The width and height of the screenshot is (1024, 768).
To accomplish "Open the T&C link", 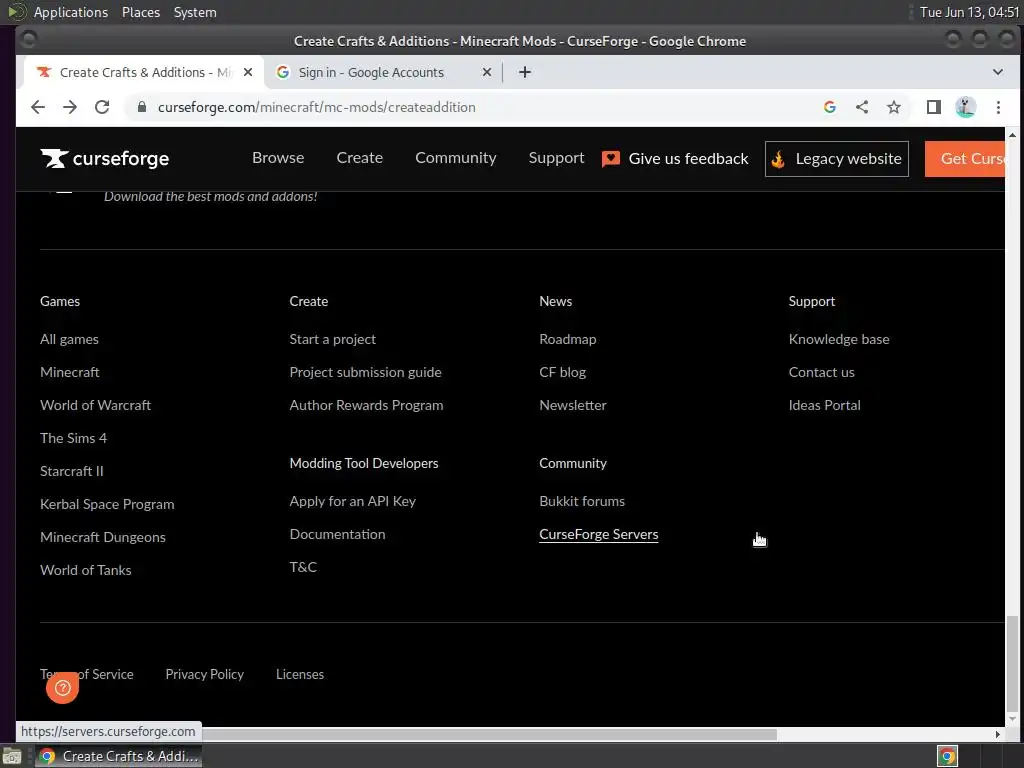I will pyautogui.click(x=303, y=568).
